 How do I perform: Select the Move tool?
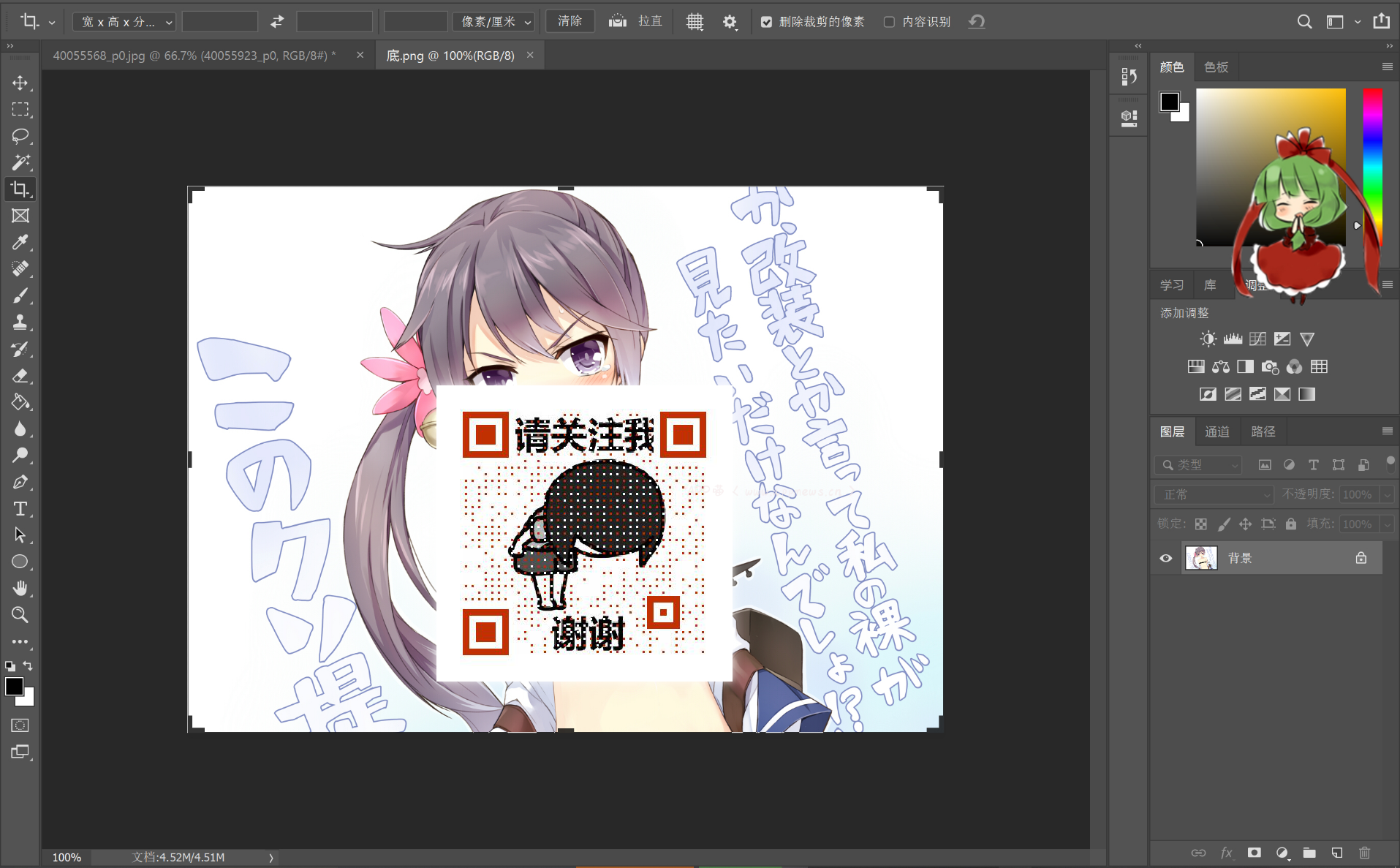point(20,83)
